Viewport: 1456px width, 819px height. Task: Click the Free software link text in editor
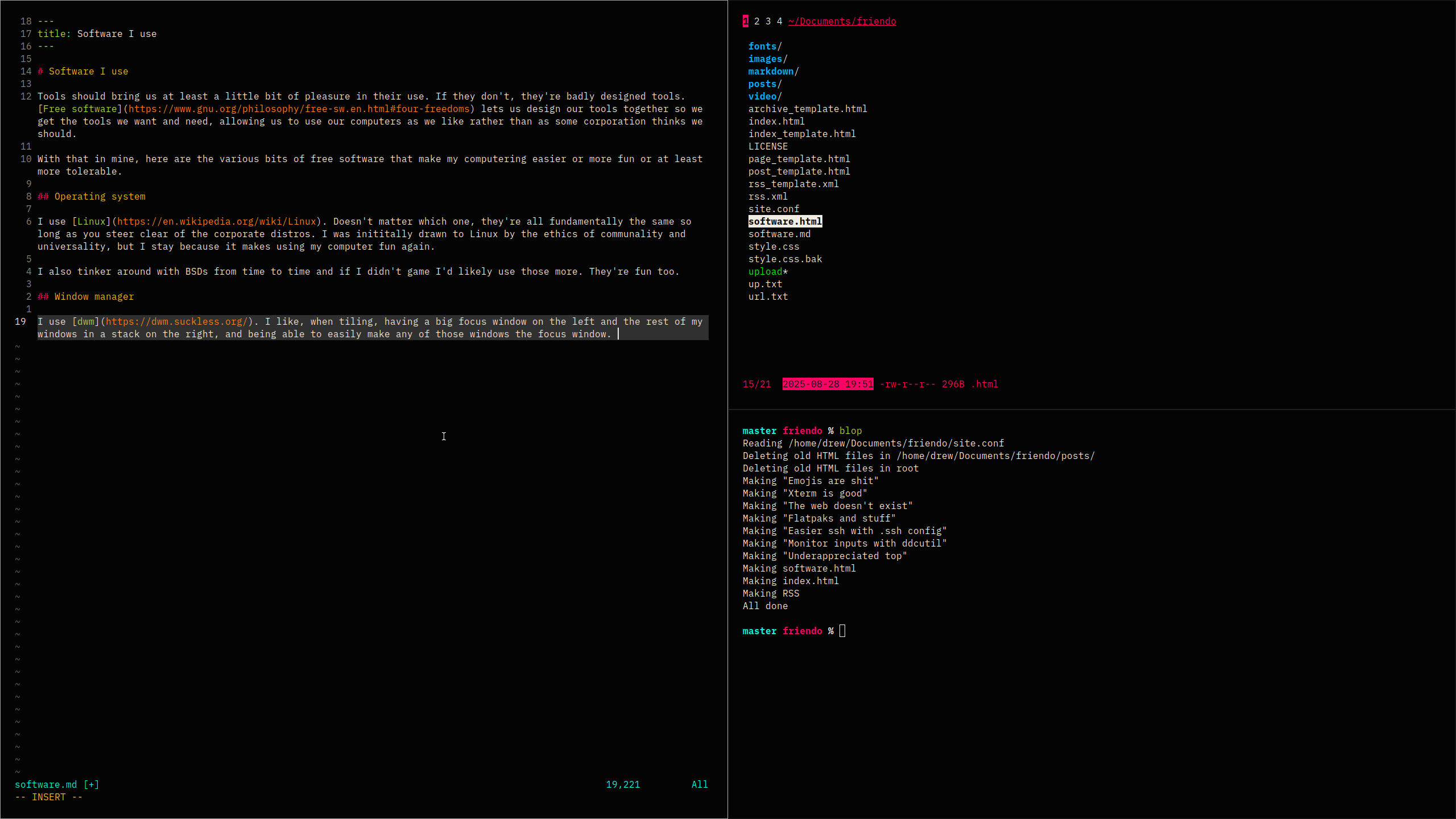click(80, 109)
